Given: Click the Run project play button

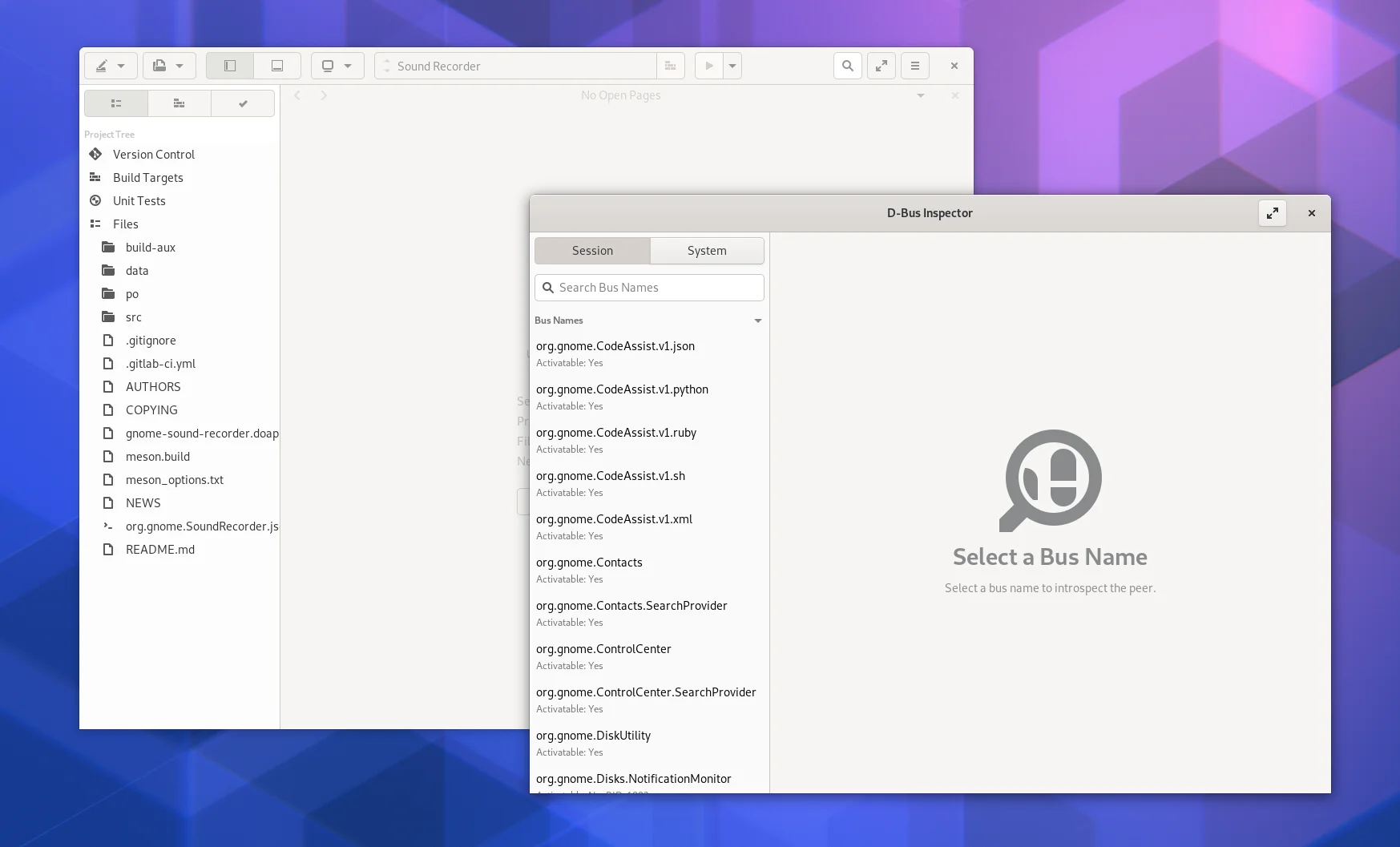Looking at the screenshot, I should [x=708, y=66].
